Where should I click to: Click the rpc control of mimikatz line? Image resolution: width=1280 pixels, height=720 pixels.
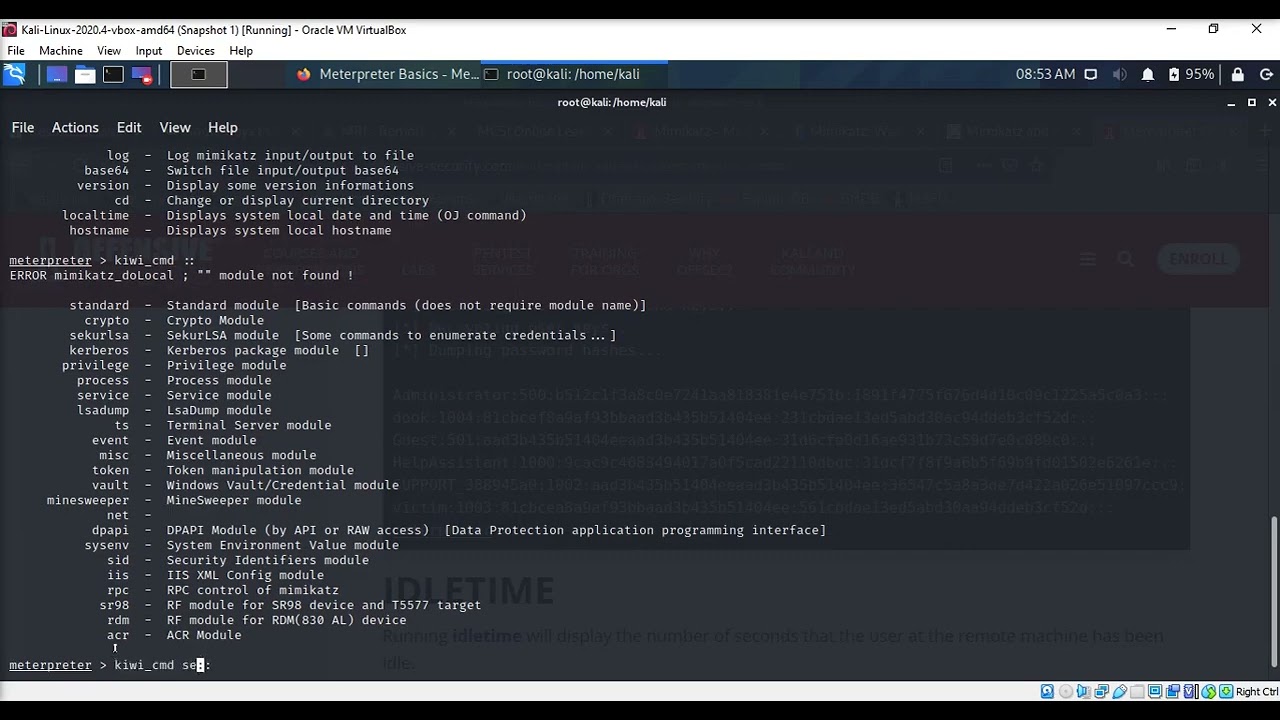tap(223, 590)
